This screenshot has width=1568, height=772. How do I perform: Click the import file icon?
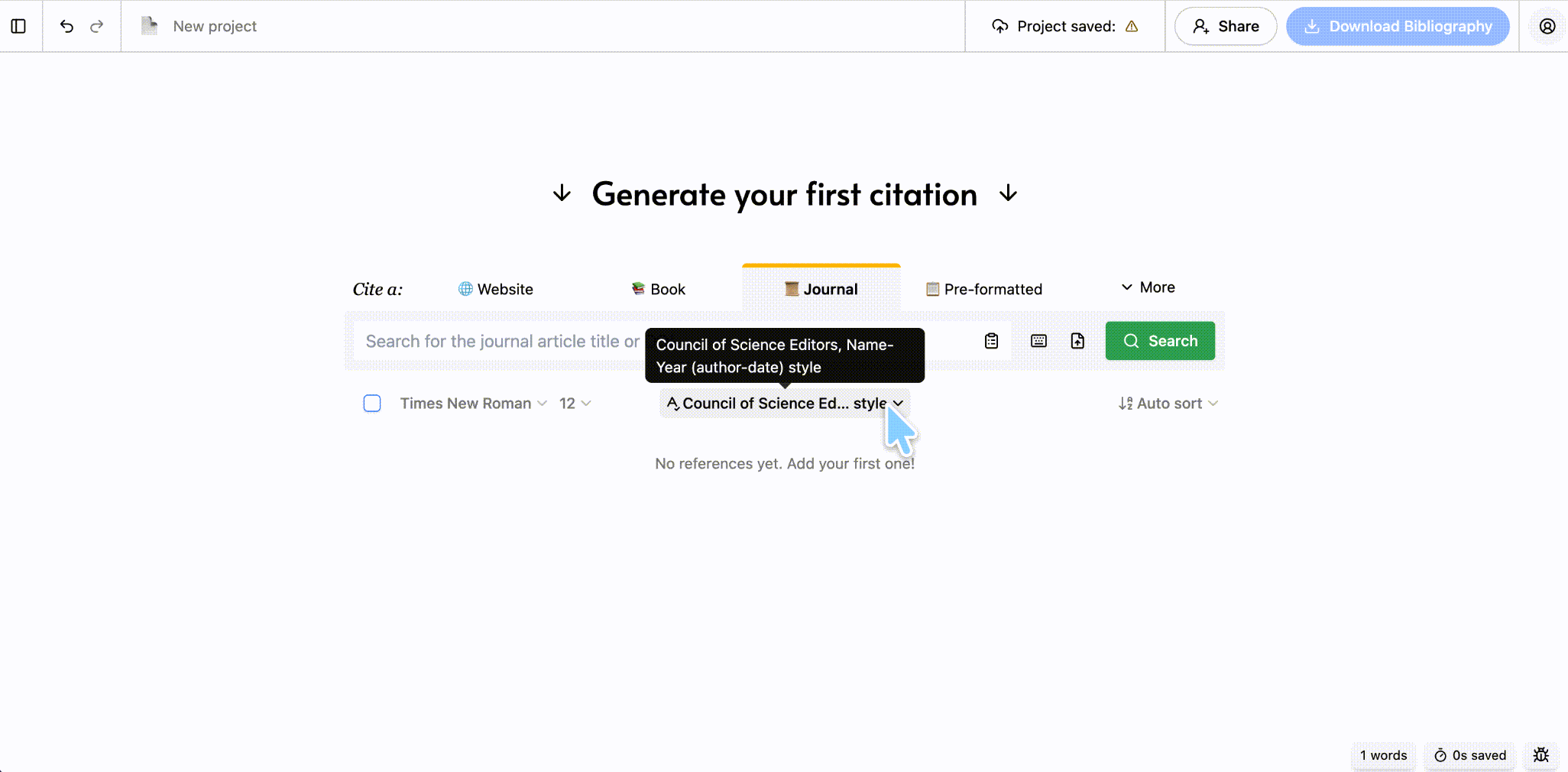tap(1077, 341)
